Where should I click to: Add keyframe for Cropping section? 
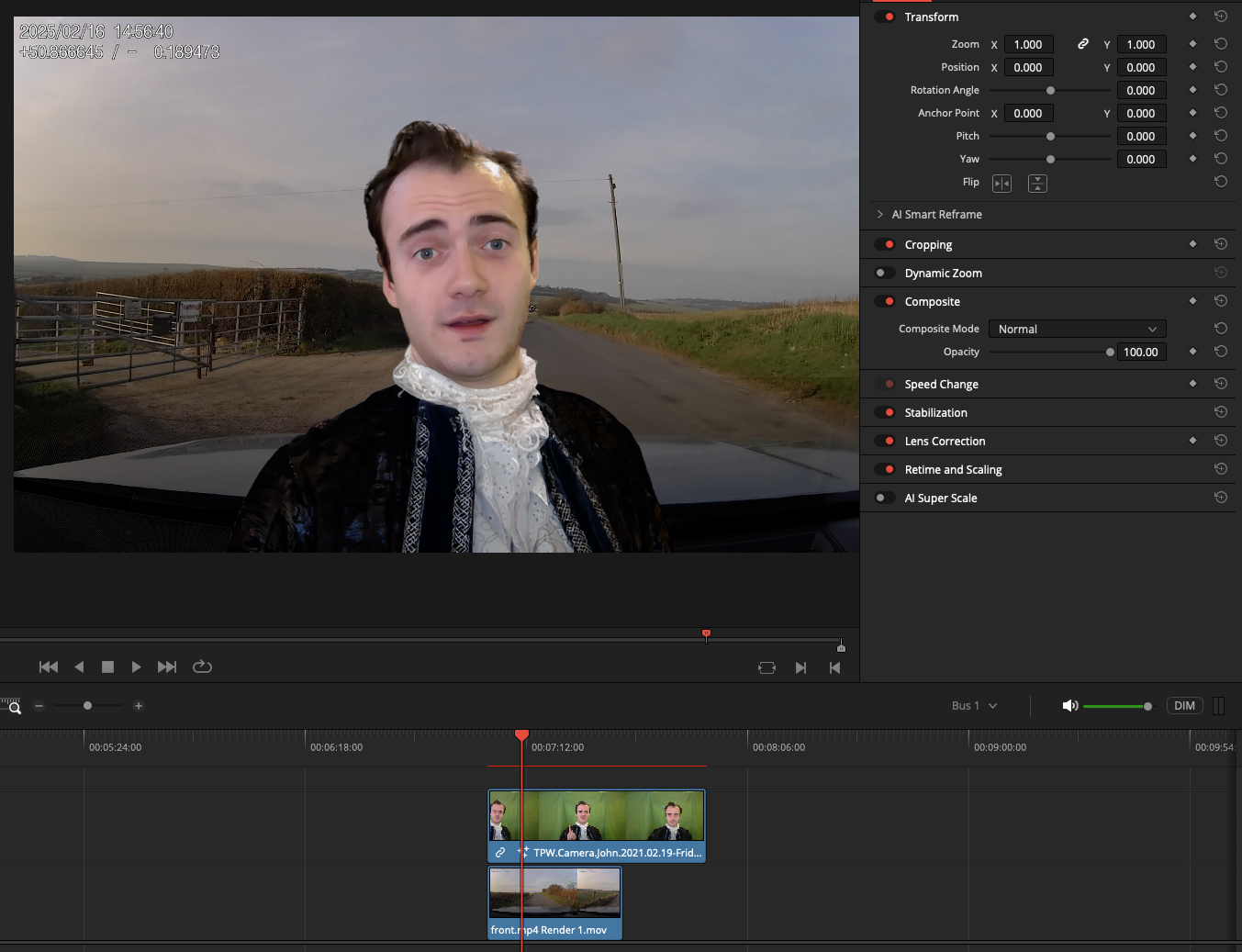tap(1192, 244)
